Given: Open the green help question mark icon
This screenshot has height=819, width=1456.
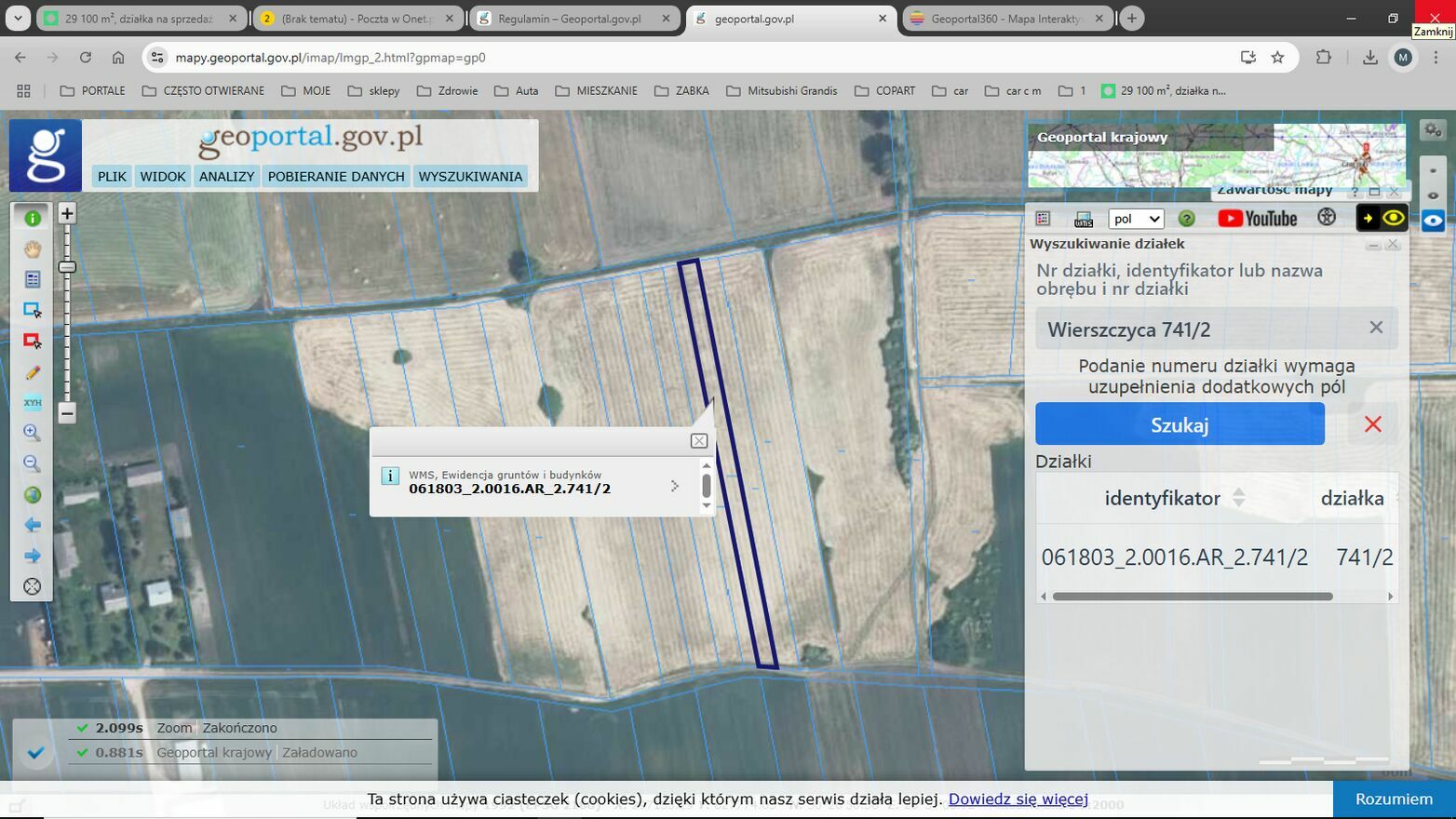Looking at the screenshot, I should (x=1186, y=219).
